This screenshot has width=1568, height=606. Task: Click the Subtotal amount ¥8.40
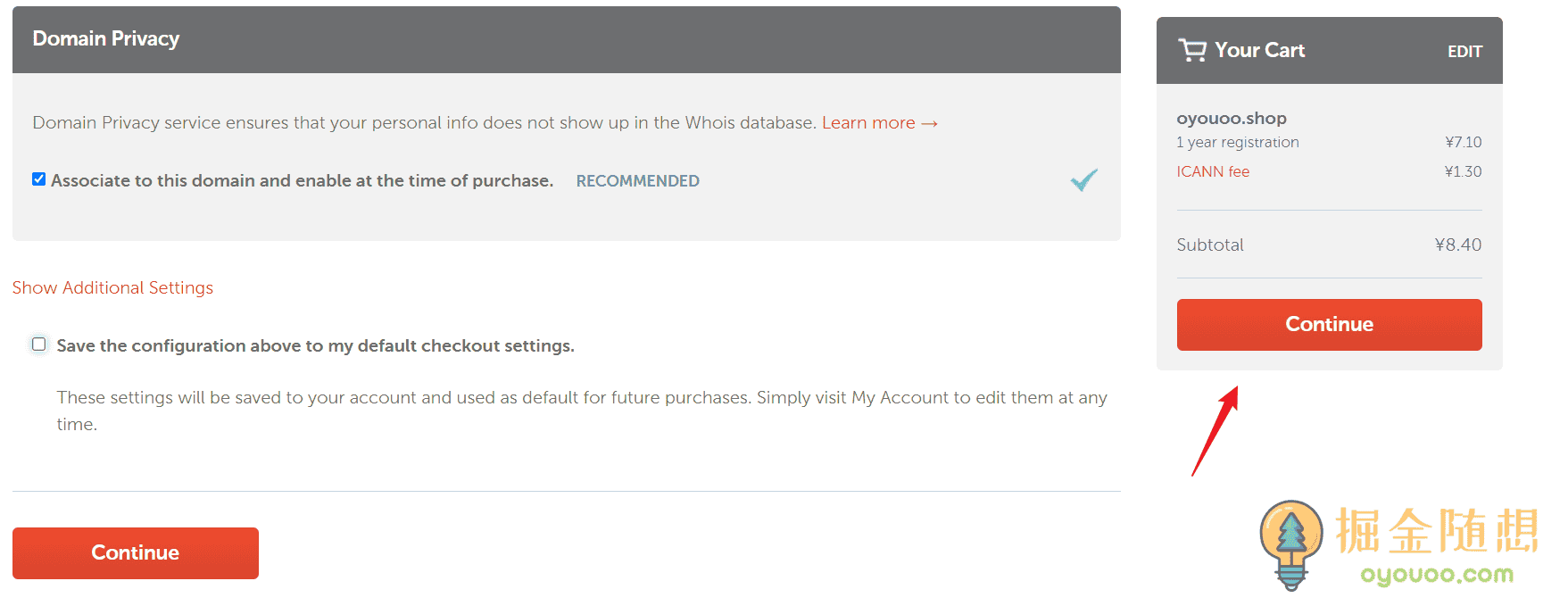pyautogui.click(x=1457, y=245)
